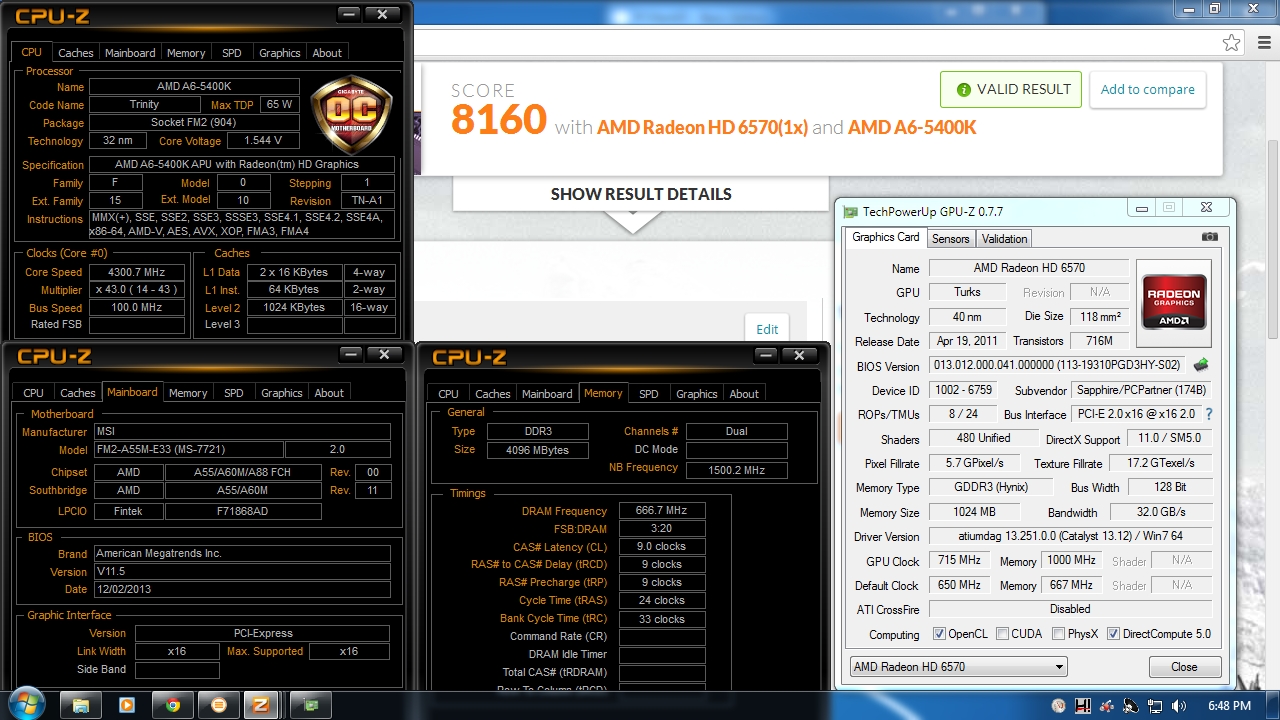Click the green check icon in Valid Result
The width and height of the screenshot is (1280, 720).
(x=963, y=89)
